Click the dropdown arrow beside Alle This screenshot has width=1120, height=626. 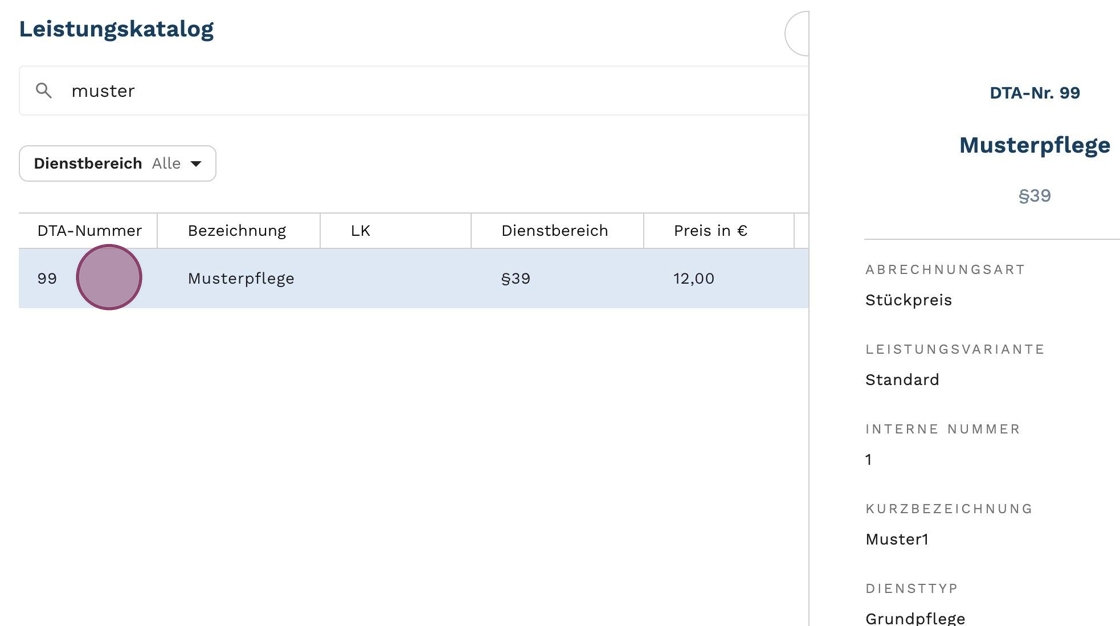point(196,164)
